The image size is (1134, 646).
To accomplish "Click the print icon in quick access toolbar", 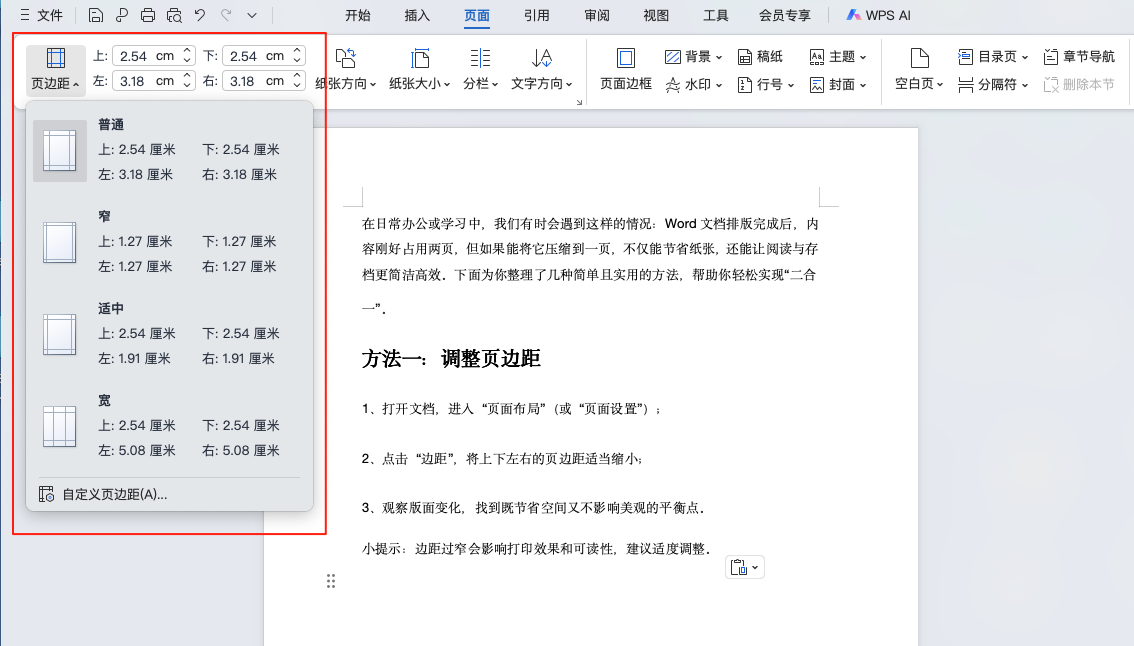I will coord(148,14).
